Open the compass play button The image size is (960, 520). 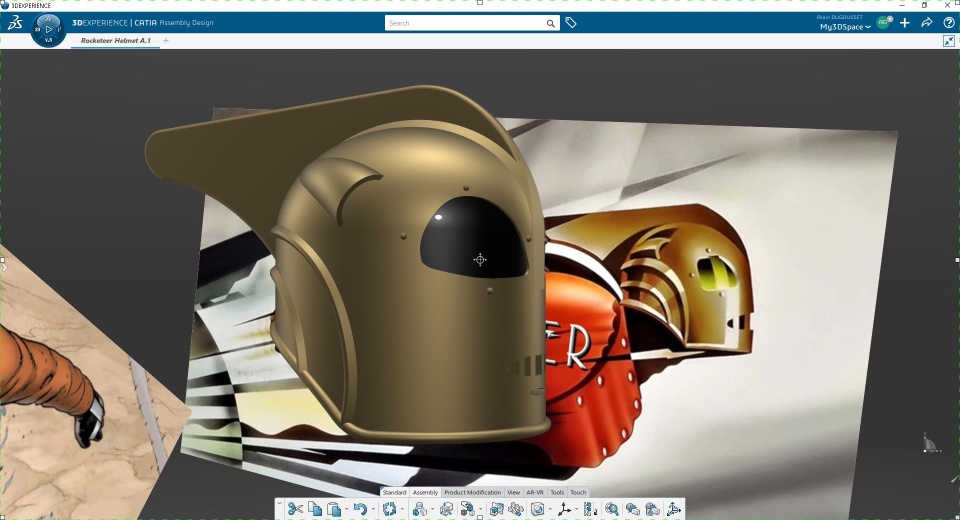pos(48,29)
